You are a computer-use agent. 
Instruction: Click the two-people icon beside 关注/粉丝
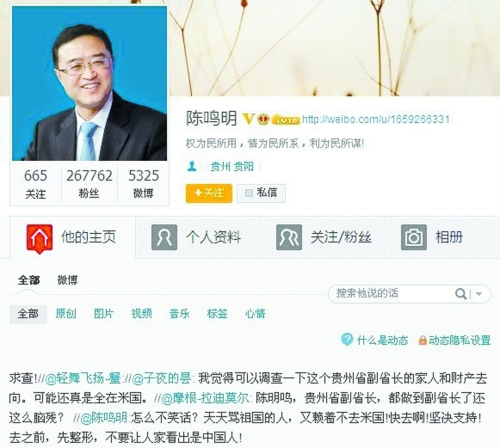289,237
